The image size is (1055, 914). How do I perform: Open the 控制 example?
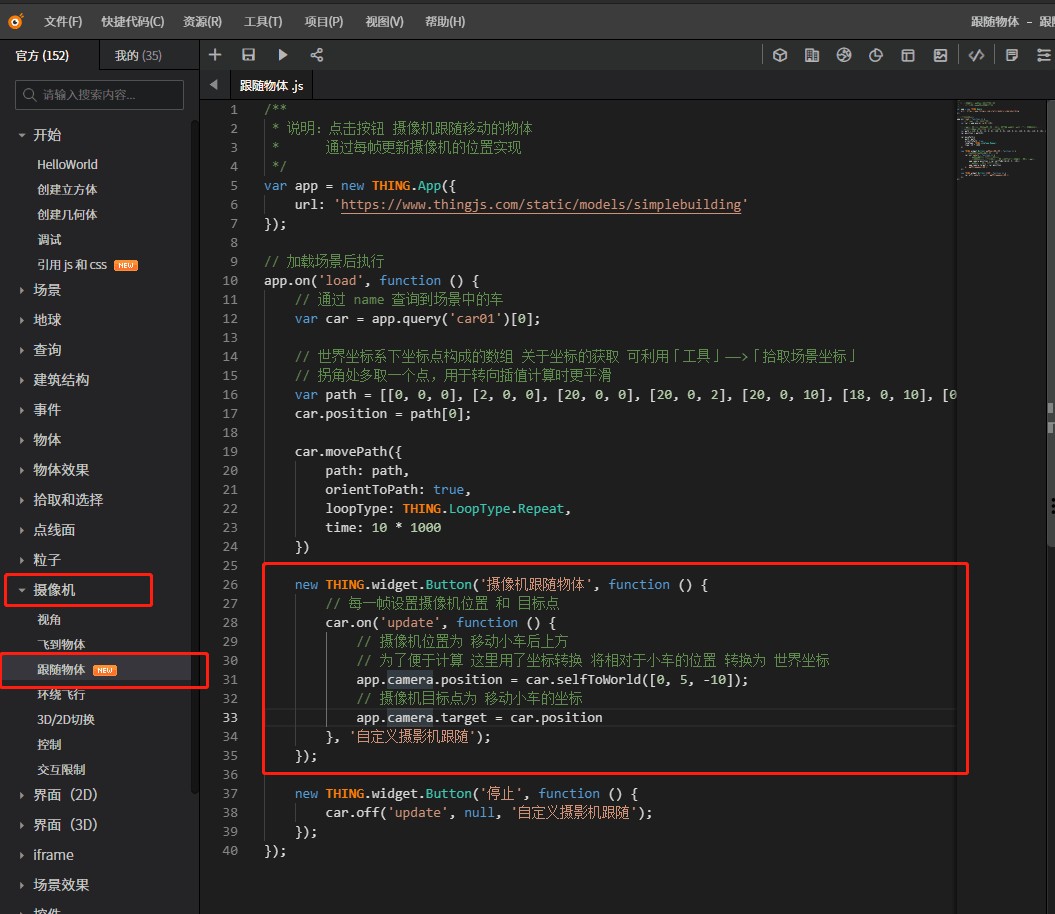pos(49,744)
